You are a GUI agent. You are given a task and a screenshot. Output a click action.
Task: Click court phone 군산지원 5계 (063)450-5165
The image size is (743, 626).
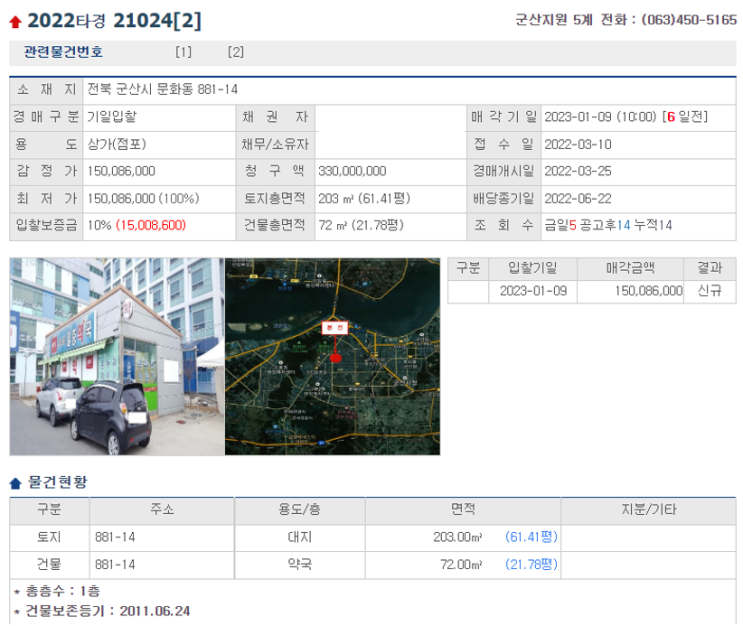click(x=626, y=20)
